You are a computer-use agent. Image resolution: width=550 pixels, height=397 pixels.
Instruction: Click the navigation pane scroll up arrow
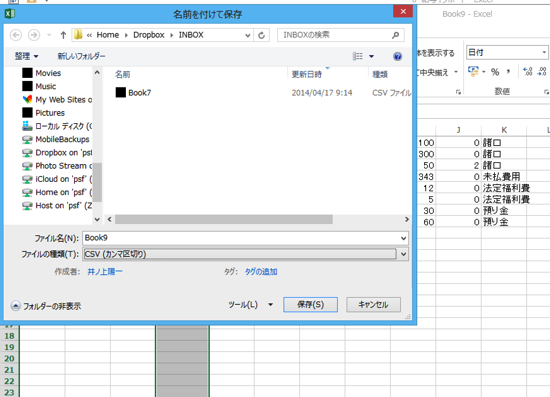tap(97, 72)
